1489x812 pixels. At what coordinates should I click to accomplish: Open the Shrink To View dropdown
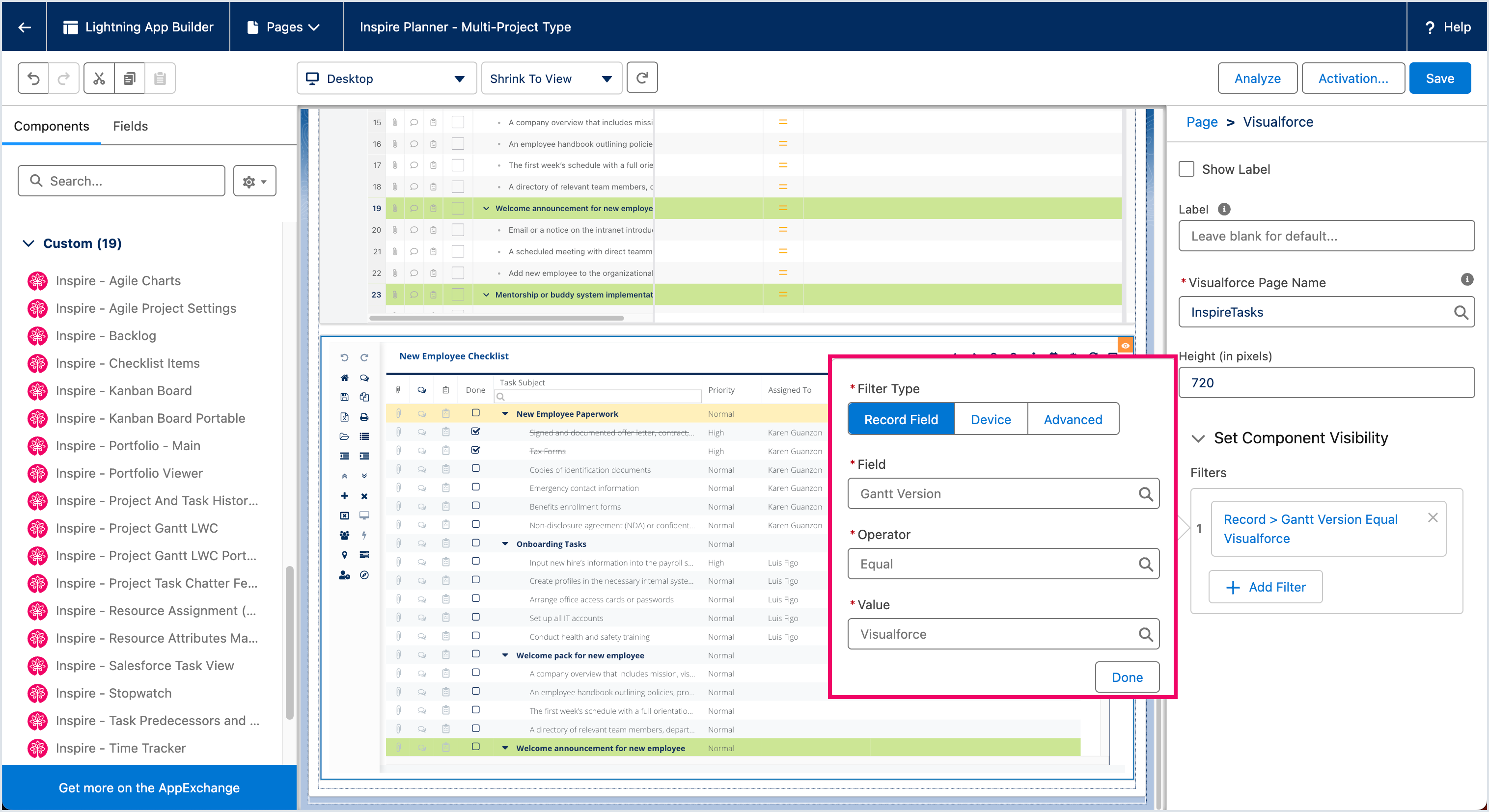[x=551, y=78]
